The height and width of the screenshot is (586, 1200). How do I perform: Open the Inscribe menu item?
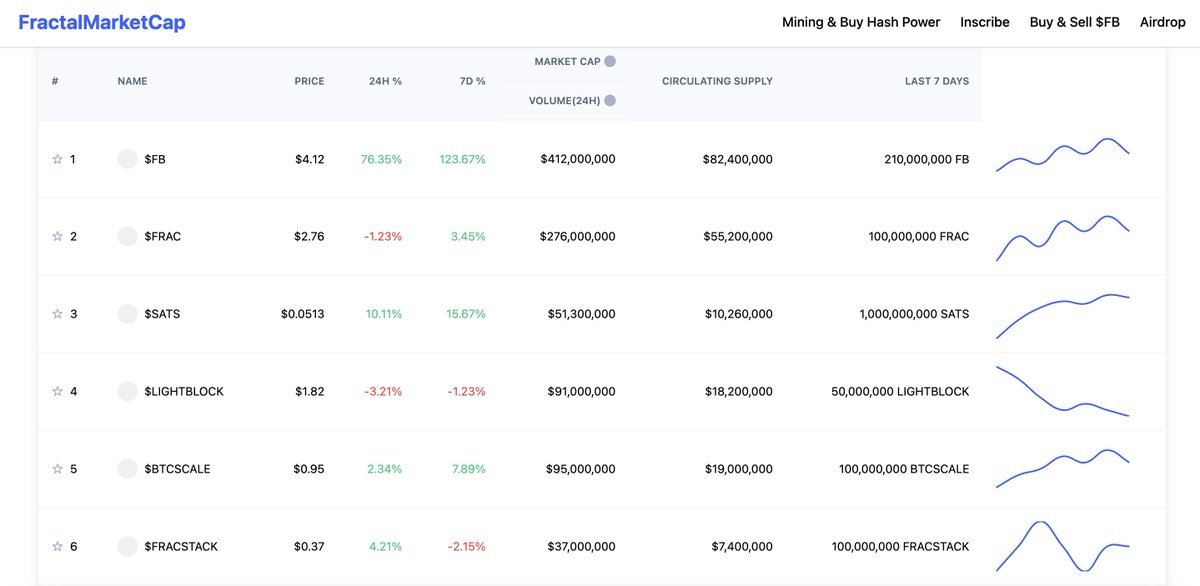pyautogui.click(x=985, y=21)
